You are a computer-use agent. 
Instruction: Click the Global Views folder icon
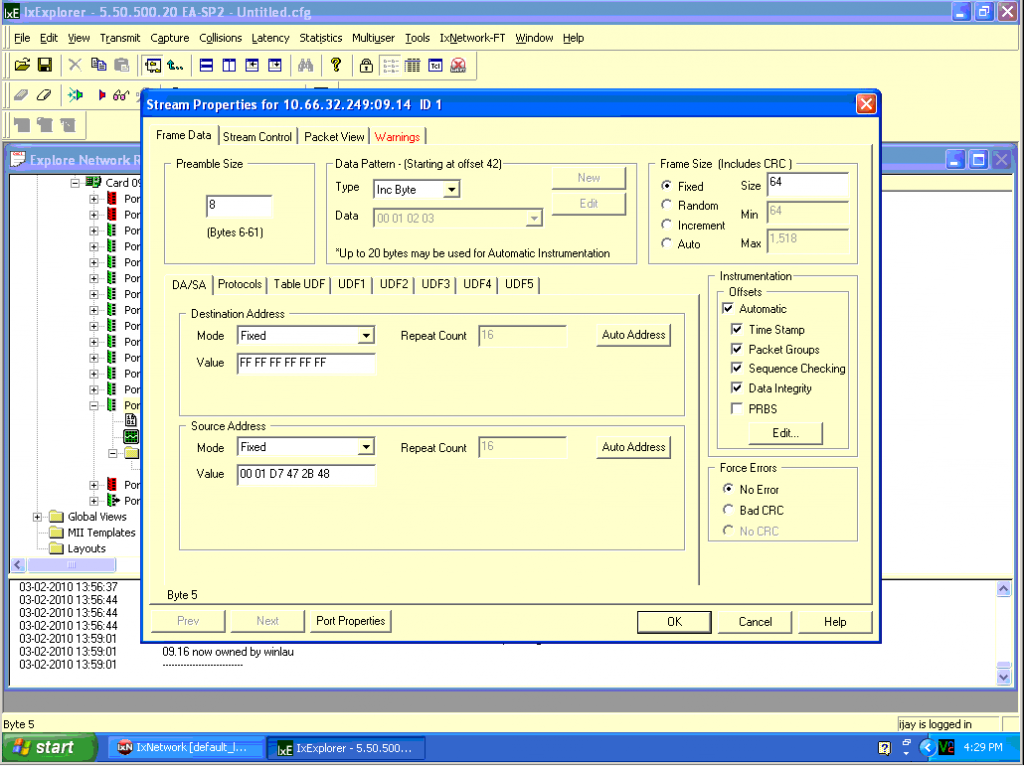(x=57, y=517)
